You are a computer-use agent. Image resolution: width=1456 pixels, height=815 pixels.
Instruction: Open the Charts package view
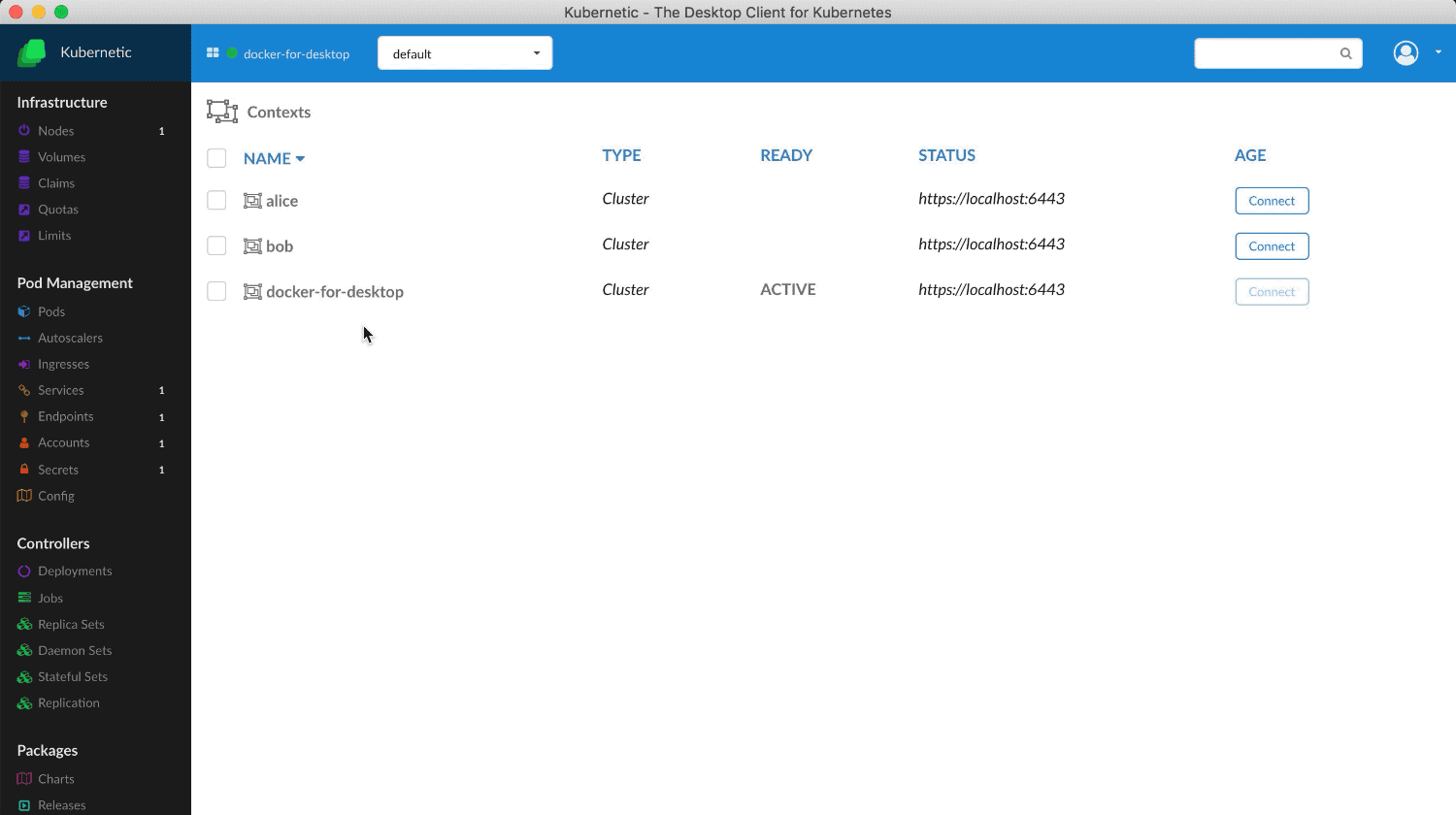click(x=56, y=778)
